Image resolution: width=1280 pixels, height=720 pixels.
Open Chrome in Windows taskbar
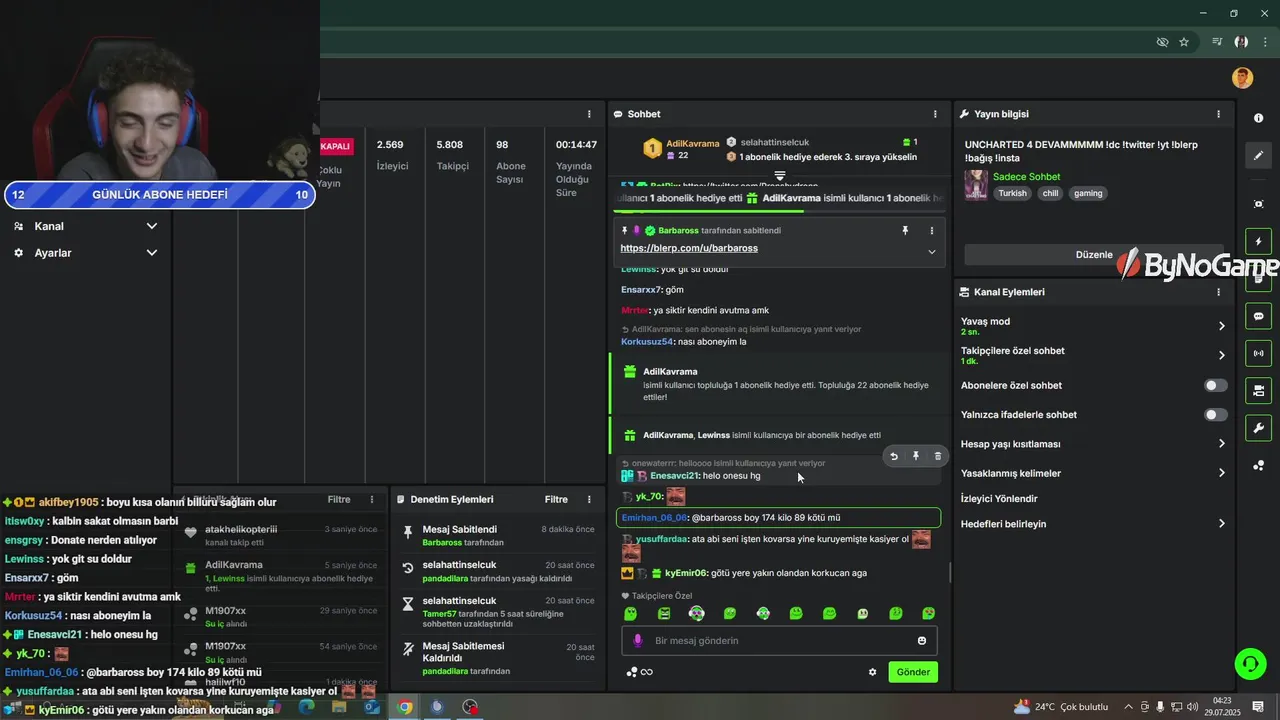(404, 707)
